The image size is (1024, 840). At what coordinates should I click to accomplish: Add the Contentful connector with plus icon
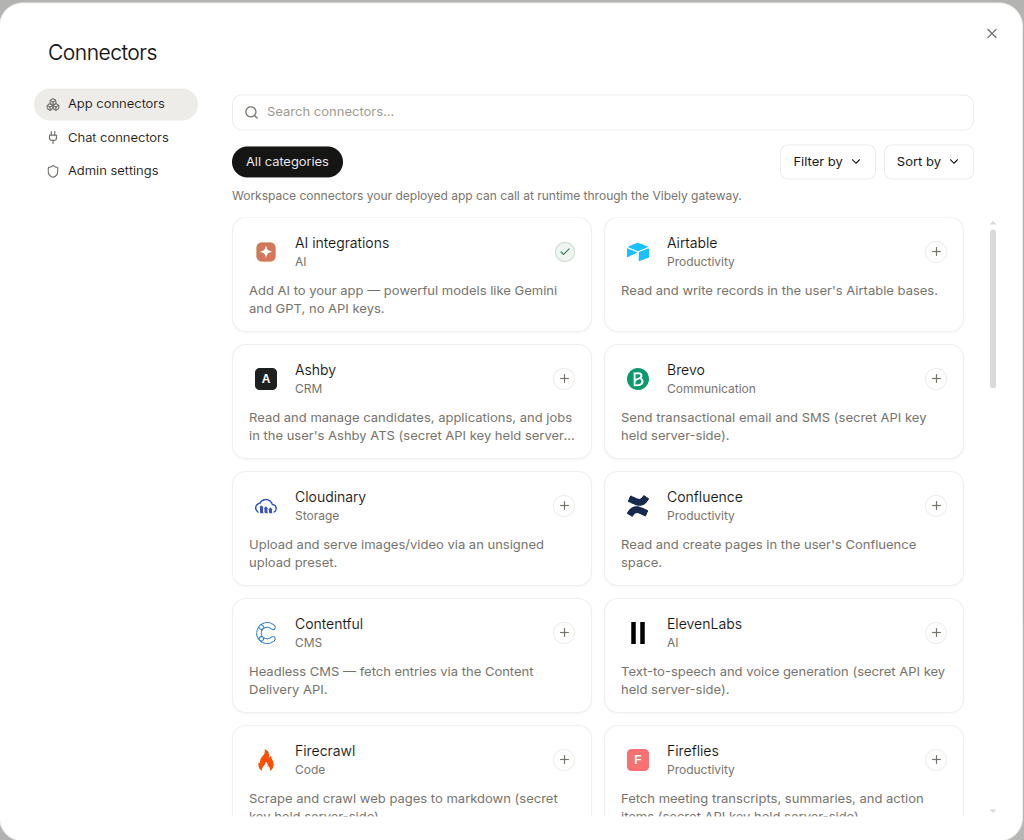pyautogui.click(x=564, y=633)
